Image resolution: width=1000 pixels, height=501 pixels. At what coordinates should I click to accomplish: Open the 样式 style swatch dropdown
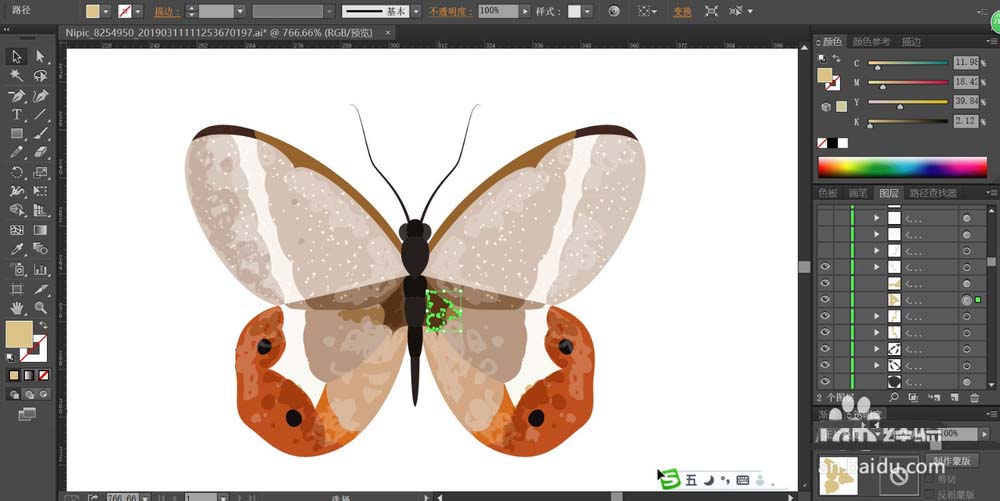pos(587,11)
